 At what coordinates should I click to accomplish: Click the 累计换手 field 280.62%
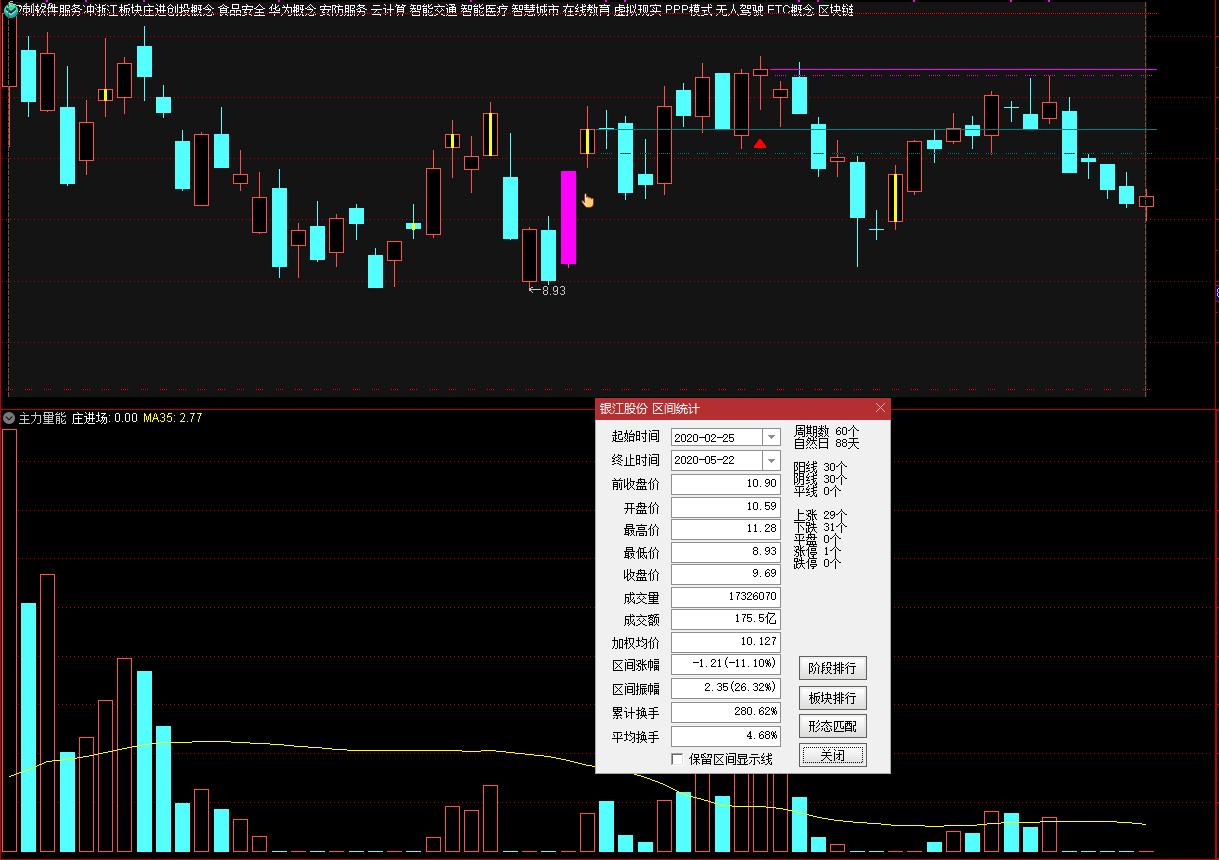point(726,712)
